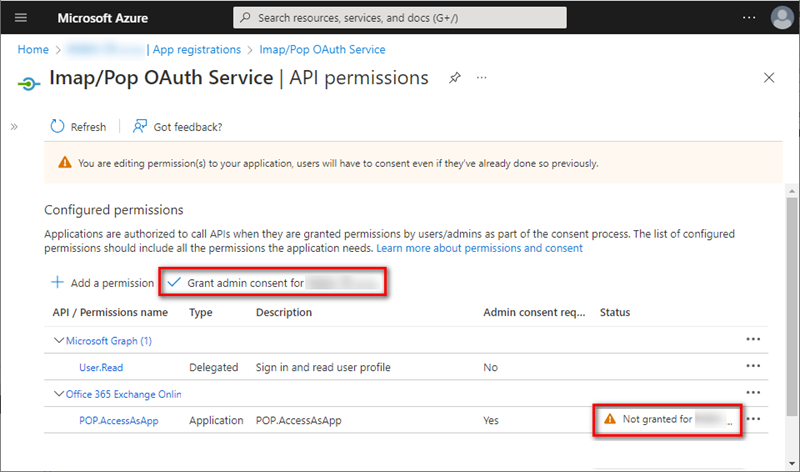Pin the API permissions blade

click(455, 78)
